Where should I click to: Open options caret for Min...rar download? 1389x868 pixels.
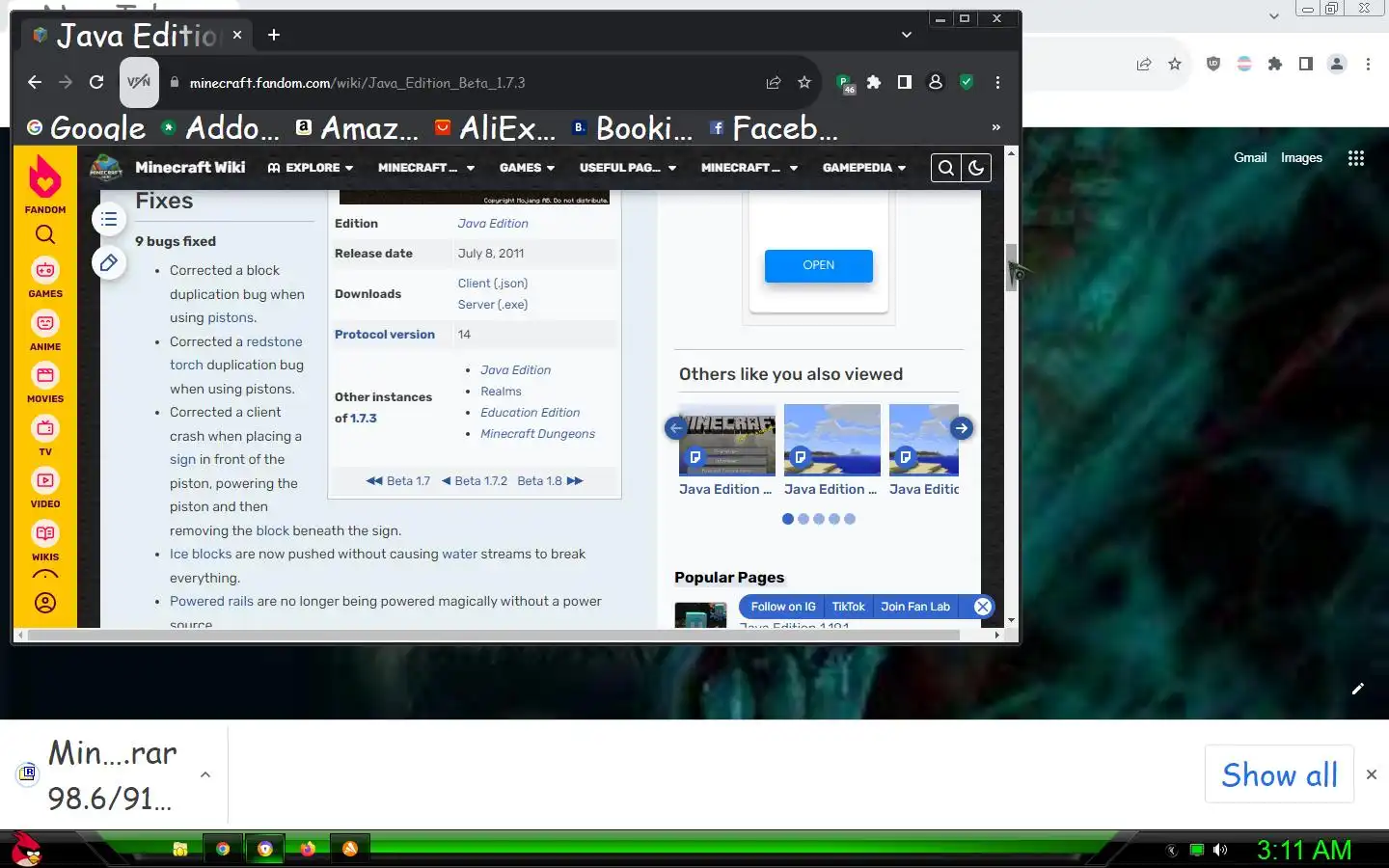pos(205,774)
